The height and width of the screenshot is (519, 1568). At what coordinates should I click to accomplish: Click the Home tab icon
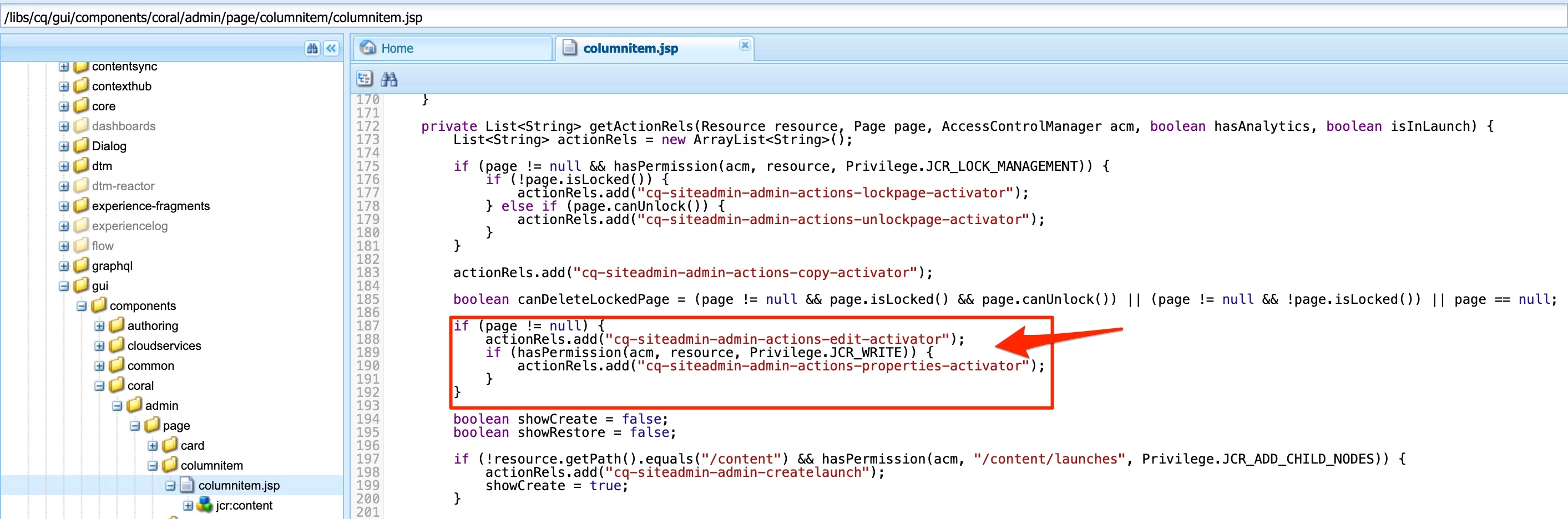click(x=368, y=48)
